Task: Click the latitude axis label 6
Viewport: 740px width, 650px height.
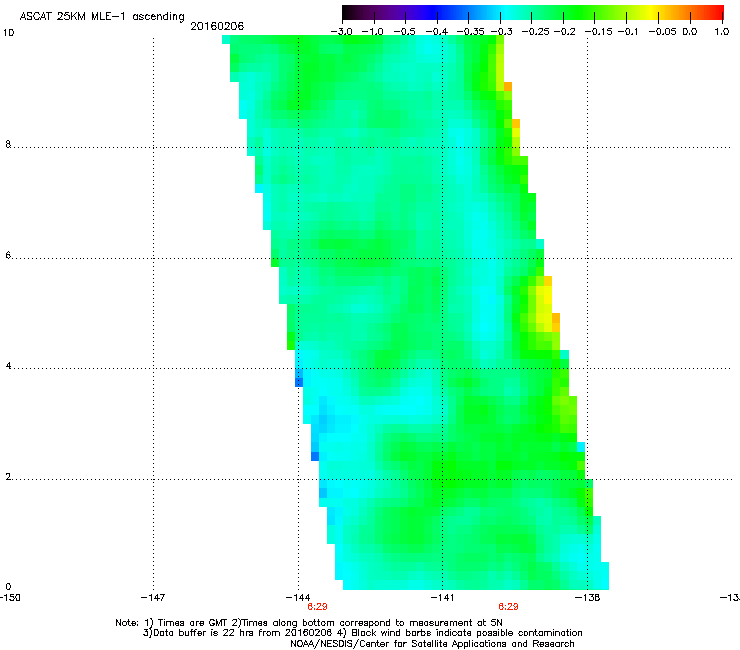Action: tap(8, 255)
